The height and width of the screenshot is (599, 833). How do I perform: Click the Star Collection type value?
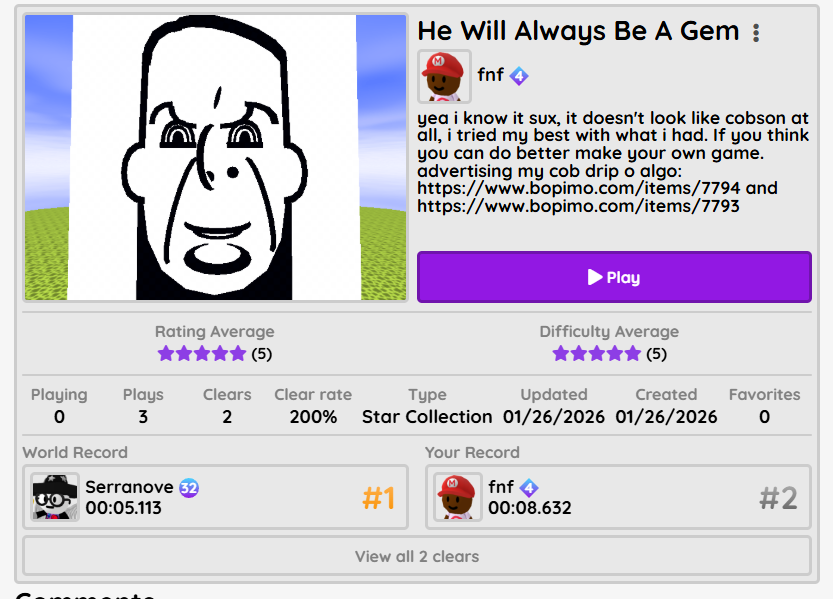click(x=427, y=417)
